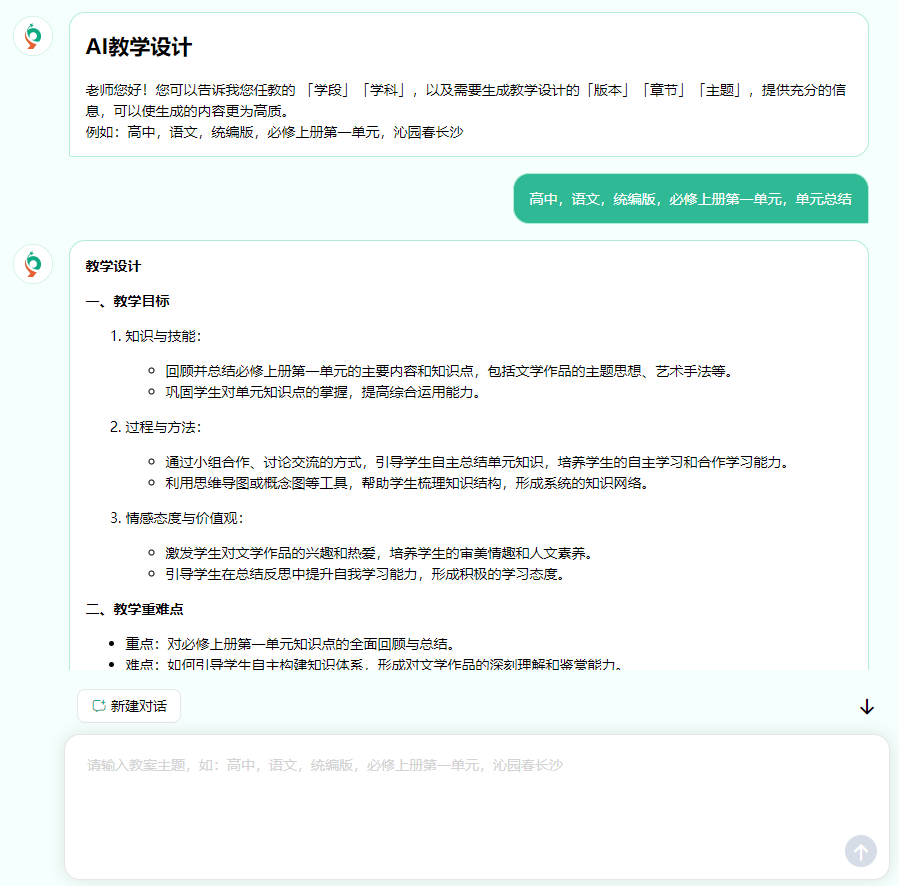The height and width of the screenshot is (886, 899).
Task: Click the 例如 example prompt line in the welcome card
Action: pyautogui.click(x=274, y=132)
